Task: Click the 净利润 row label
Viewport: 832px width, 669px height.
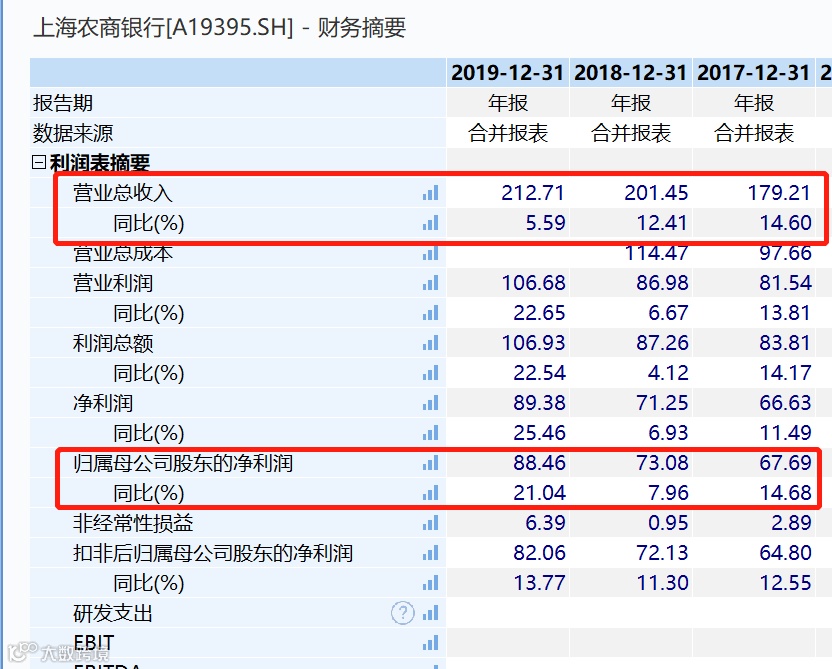Action: [x=102, y=403]
